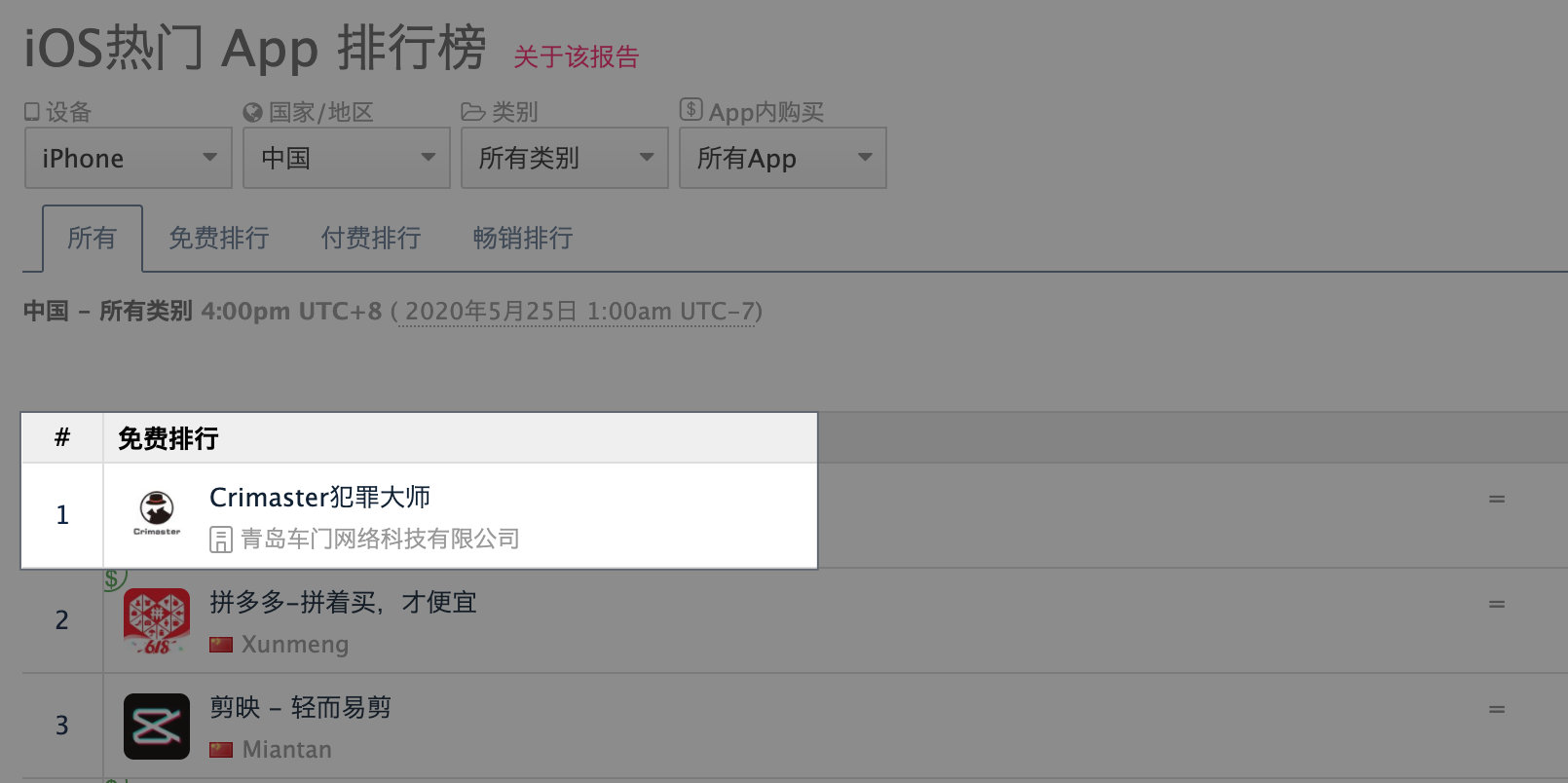Screen dimensions: 1568x783
Task: Select the 畅销排行 tab
Action: coord(523,238)
